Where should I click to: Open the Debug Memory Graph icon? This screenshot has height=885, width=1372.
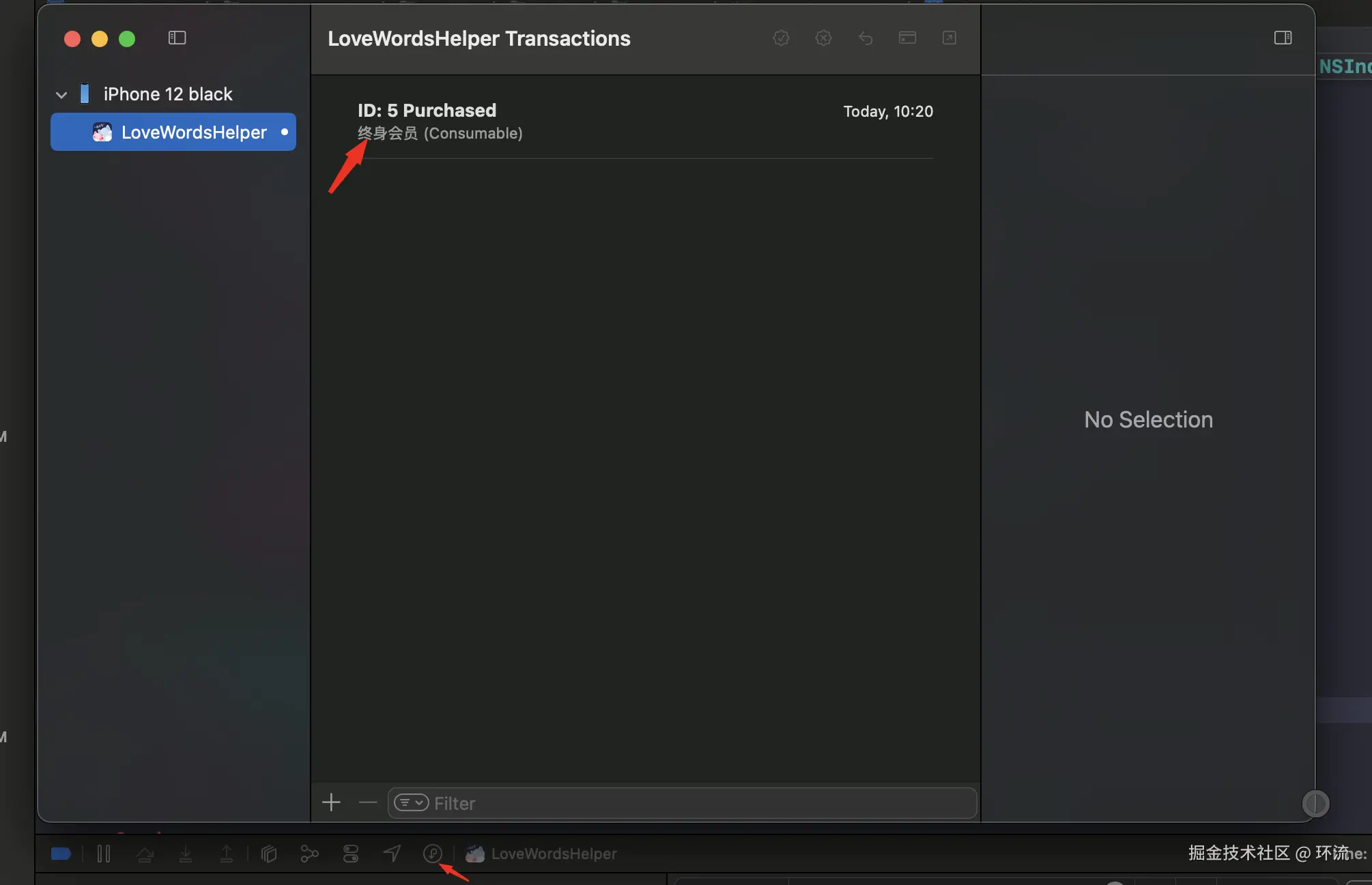309,854
